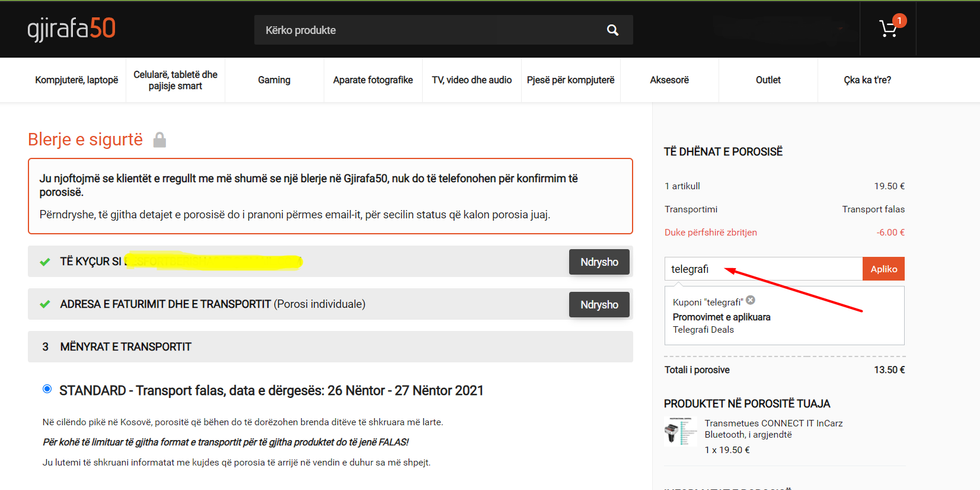The image size is (980, 490).
Task: Open Aparate fotografike category
Action: (373, 80)
